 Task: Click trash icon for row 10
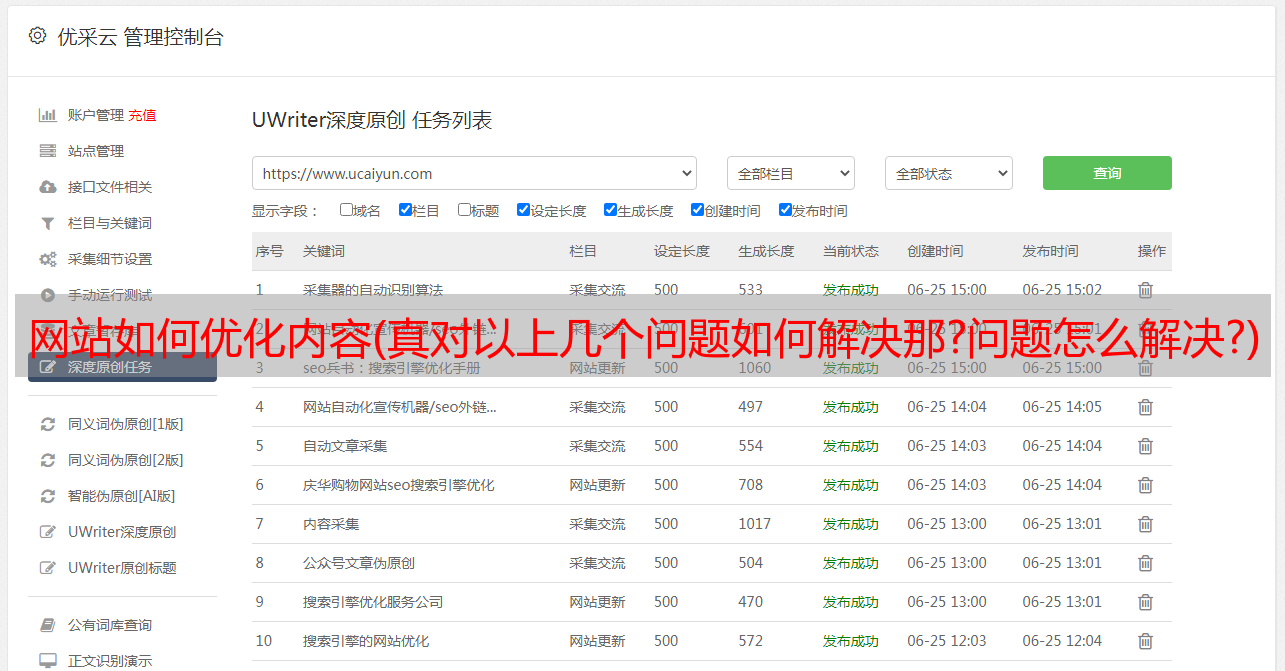point(1145,641)
